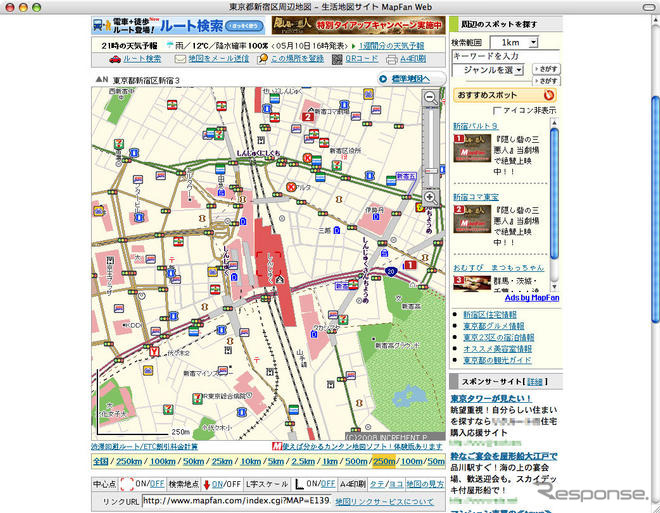The height and width of the screenshot is (513, 660).
Task: Click the zoom level slider handle on the map
Action: pos(431,171)
